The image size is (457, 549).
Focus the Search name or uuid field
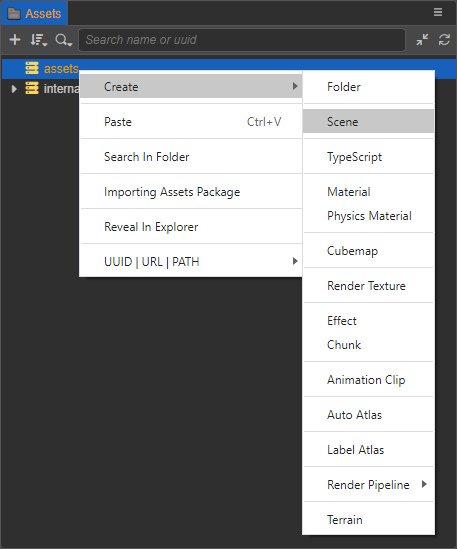242,40
